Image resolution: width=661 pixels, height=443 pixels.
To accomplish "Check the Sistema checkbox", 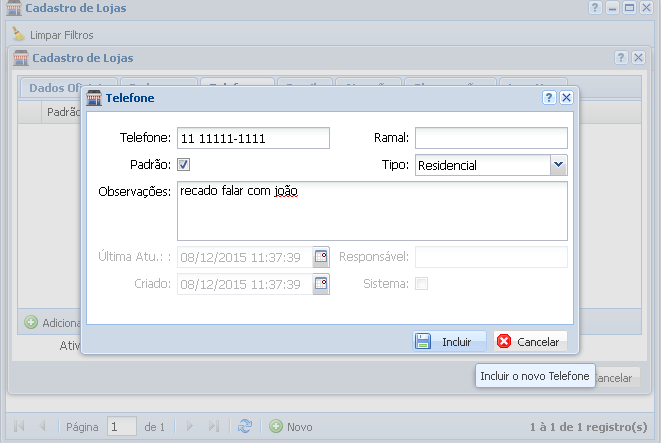I will [421, 284].
